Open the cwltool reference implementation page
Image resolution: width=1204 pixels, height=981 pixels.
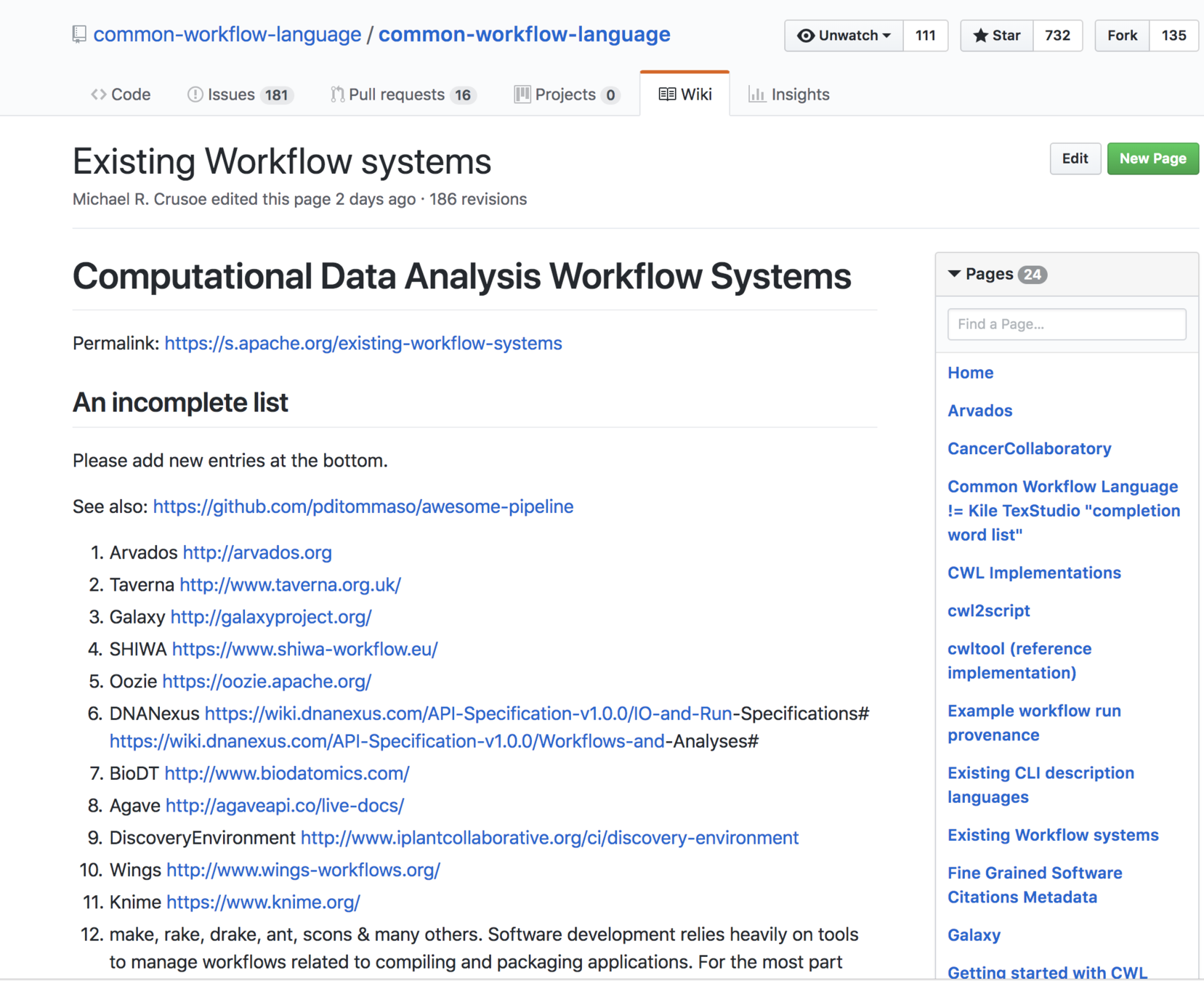tap(1019, 661)
